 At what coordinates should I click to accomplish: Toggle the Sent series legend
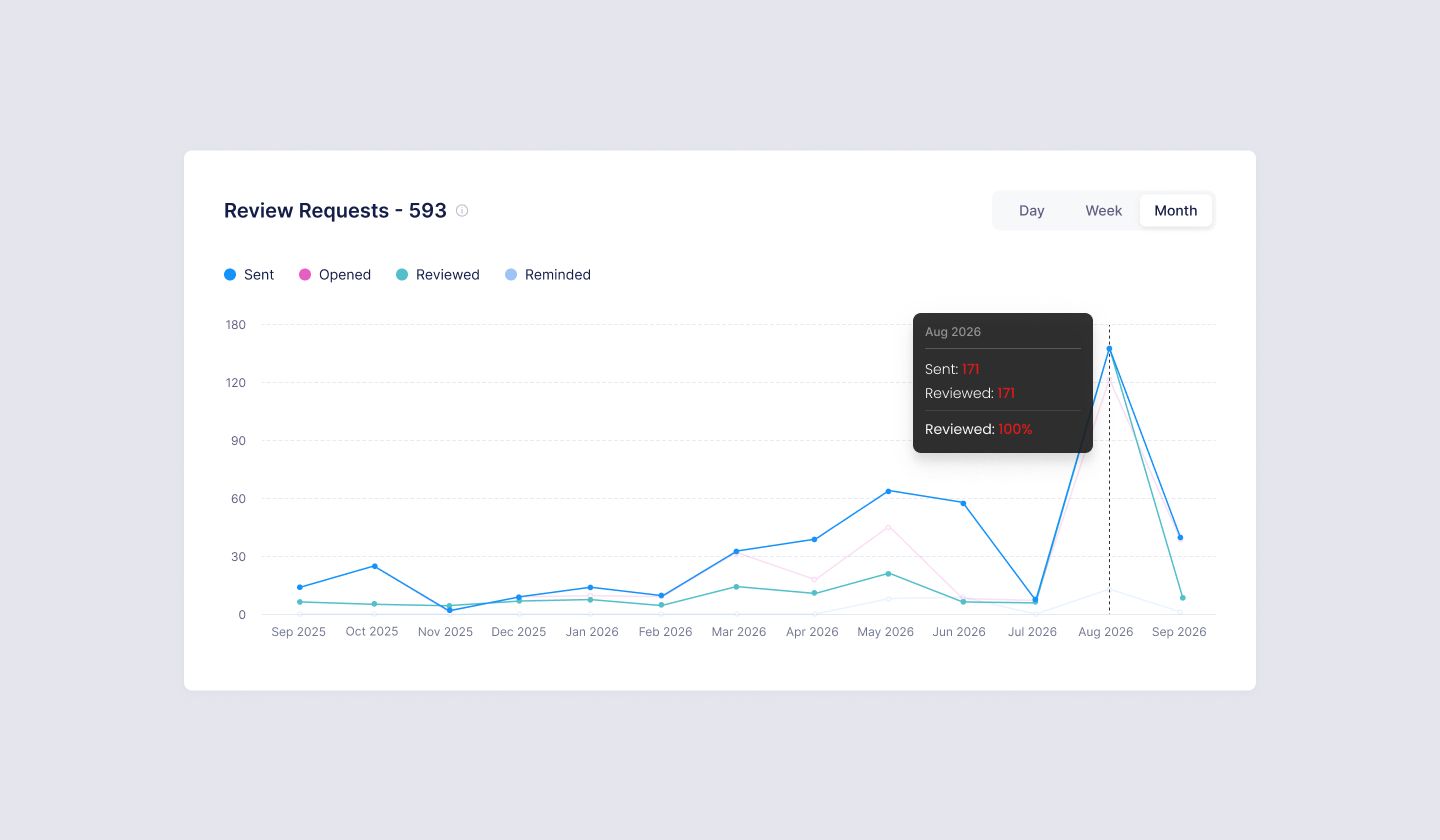pos(249,275)
